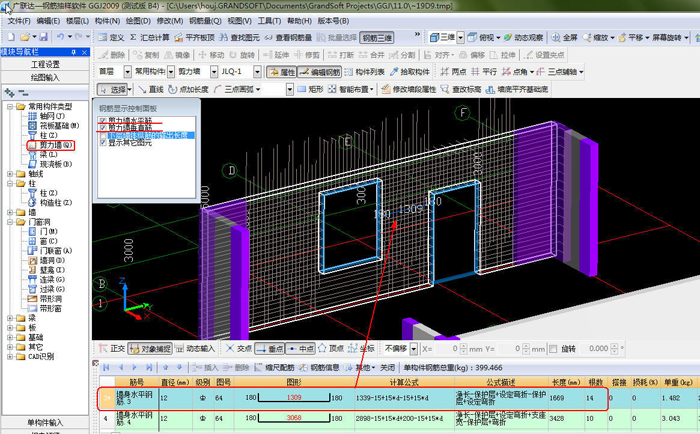Click 查找图元 find element tool
Screen dimensions: 700x434
(x=240, y=38)
